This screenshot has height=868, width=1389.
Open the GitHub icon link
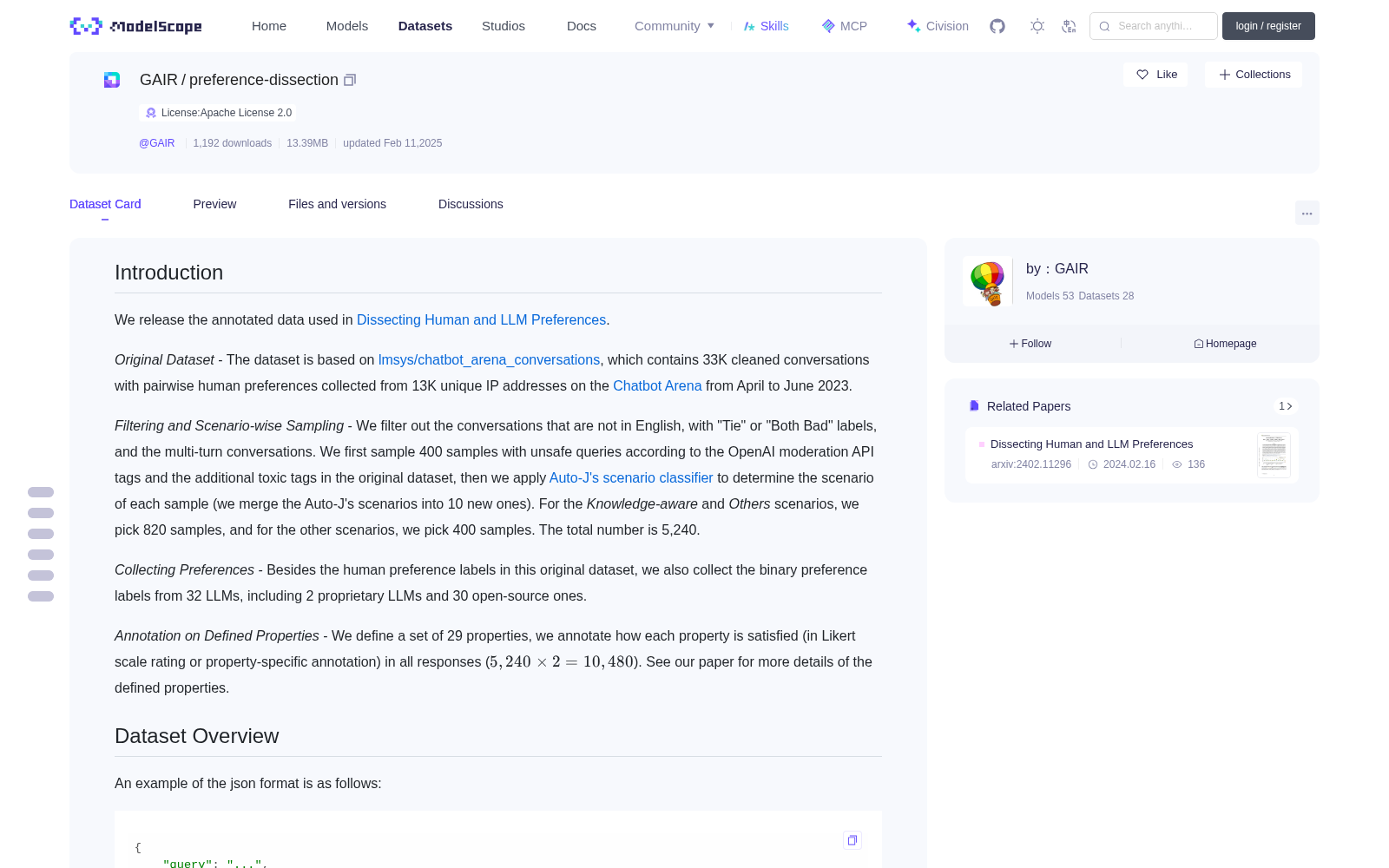tap(997, 26)
